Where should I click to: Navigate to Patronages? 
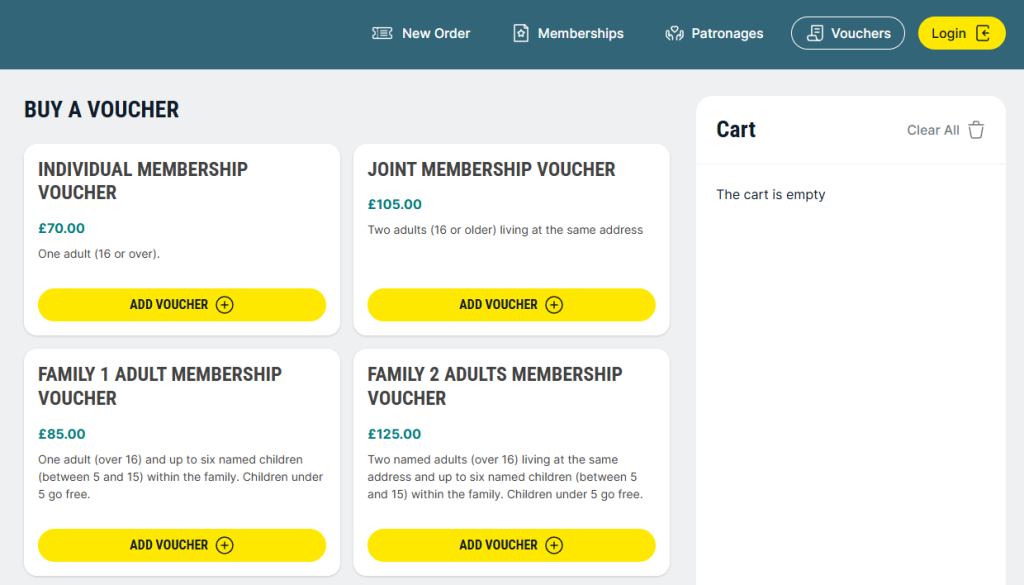click(x=727, y=33)
